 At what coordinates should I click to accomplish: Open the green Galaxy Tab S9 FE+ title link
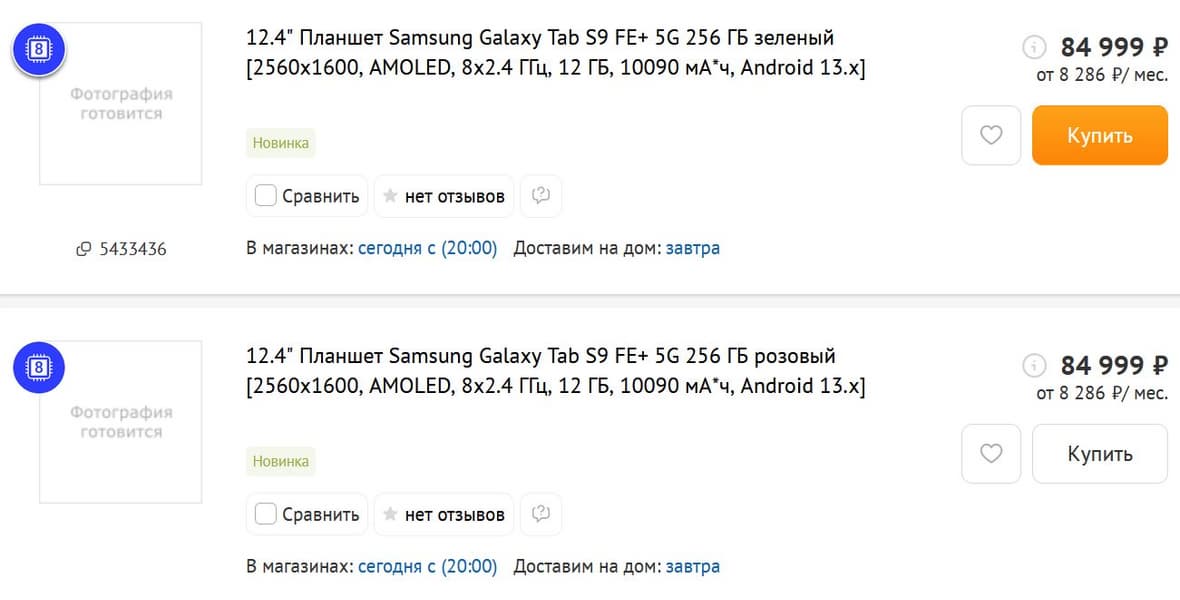coord(540,38)
